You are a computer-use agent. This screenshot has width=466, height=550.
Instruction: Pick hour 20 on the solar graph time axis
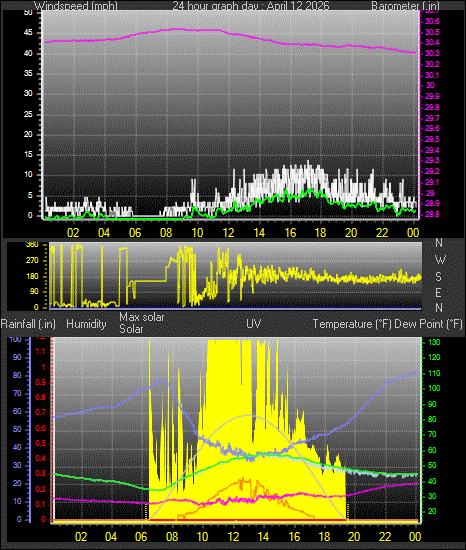(x=354, y=537)
